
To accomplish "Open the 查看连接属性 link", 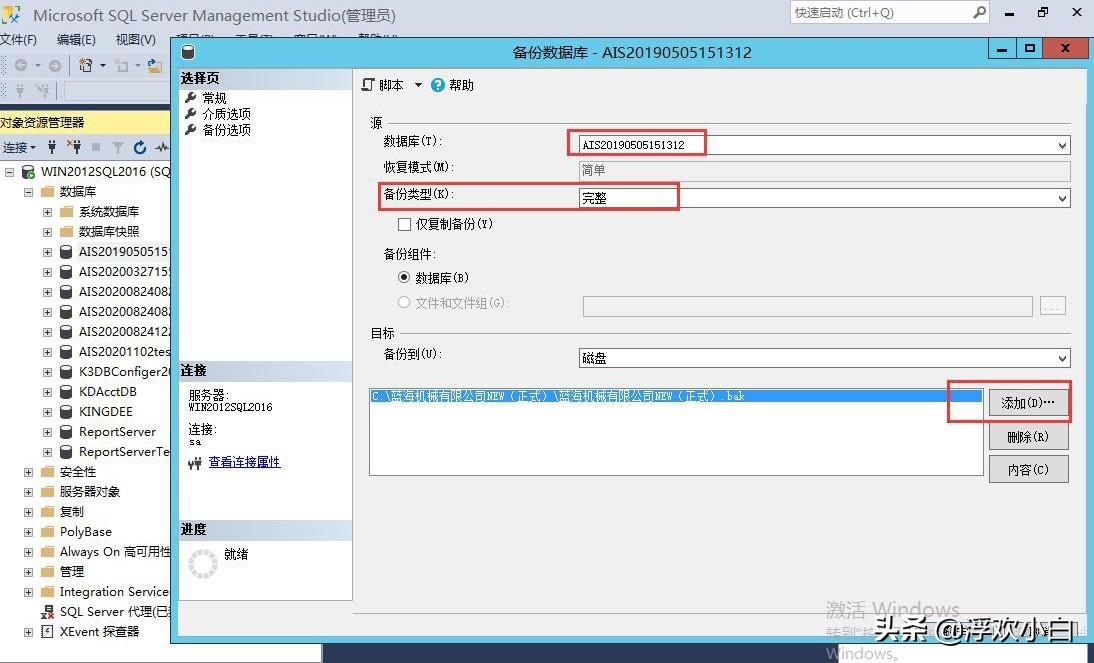I will pos(244,462).
